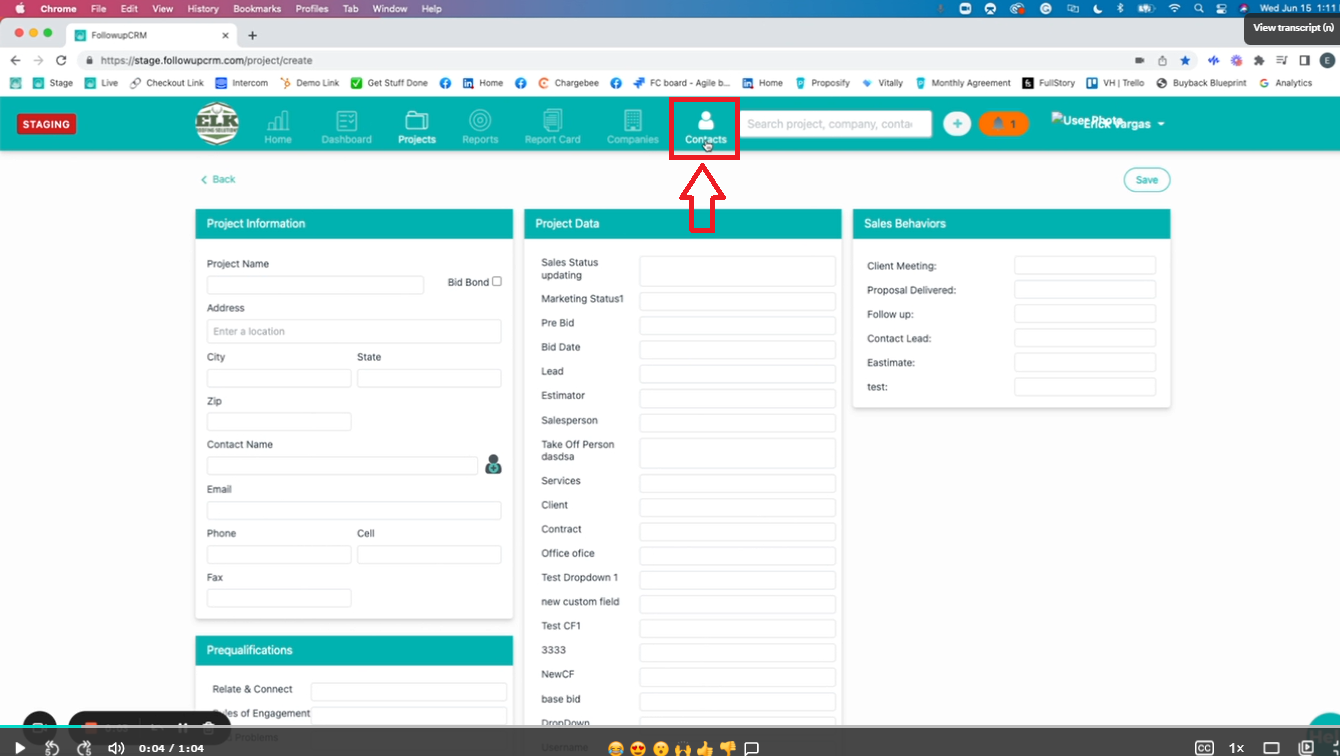The image size is (1340, 756).
Task: Open the Chrome File menu
Action: point(98,8)
